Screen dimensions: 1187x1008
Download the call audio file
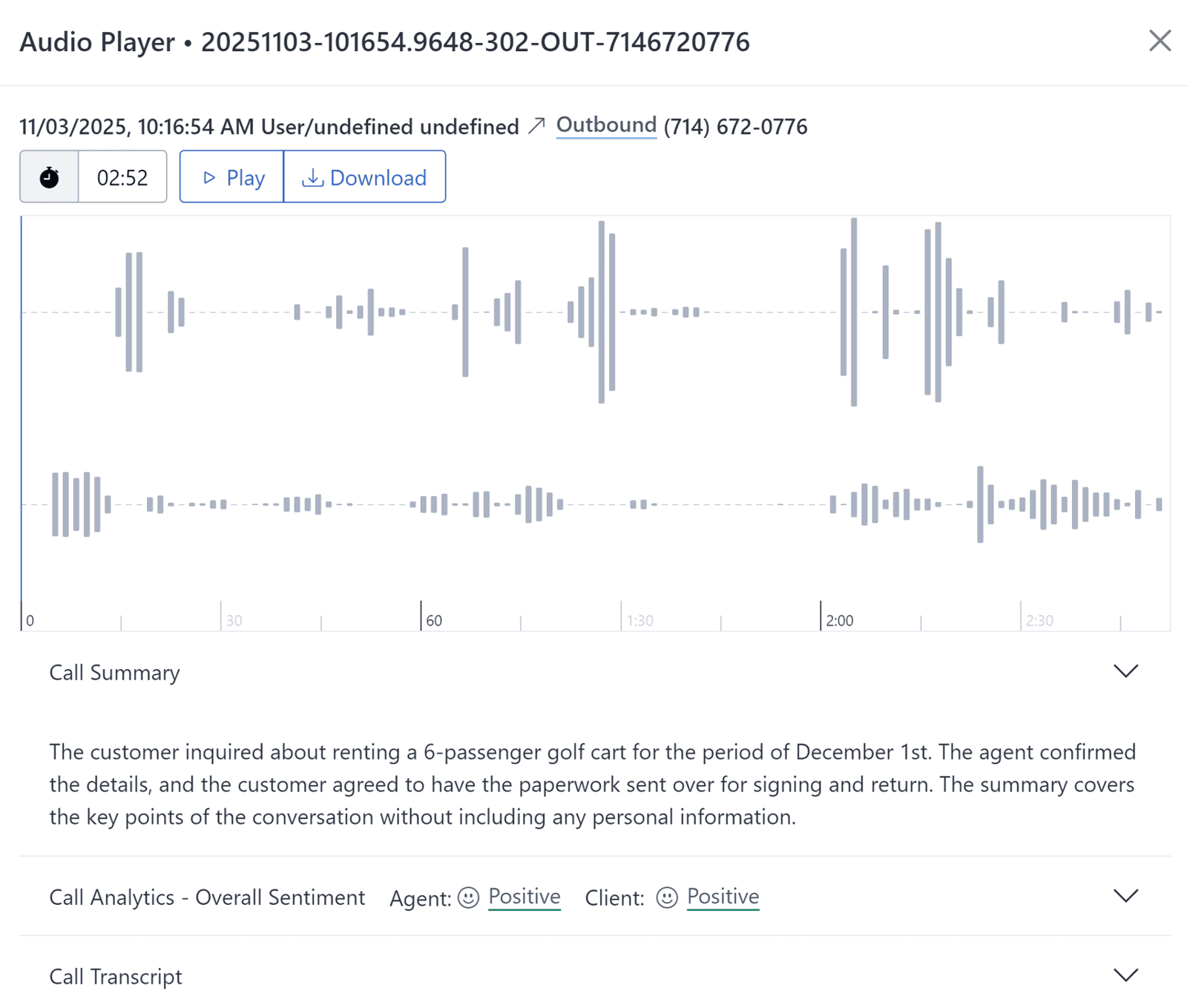pyautogui.click(x=364, y=177)
